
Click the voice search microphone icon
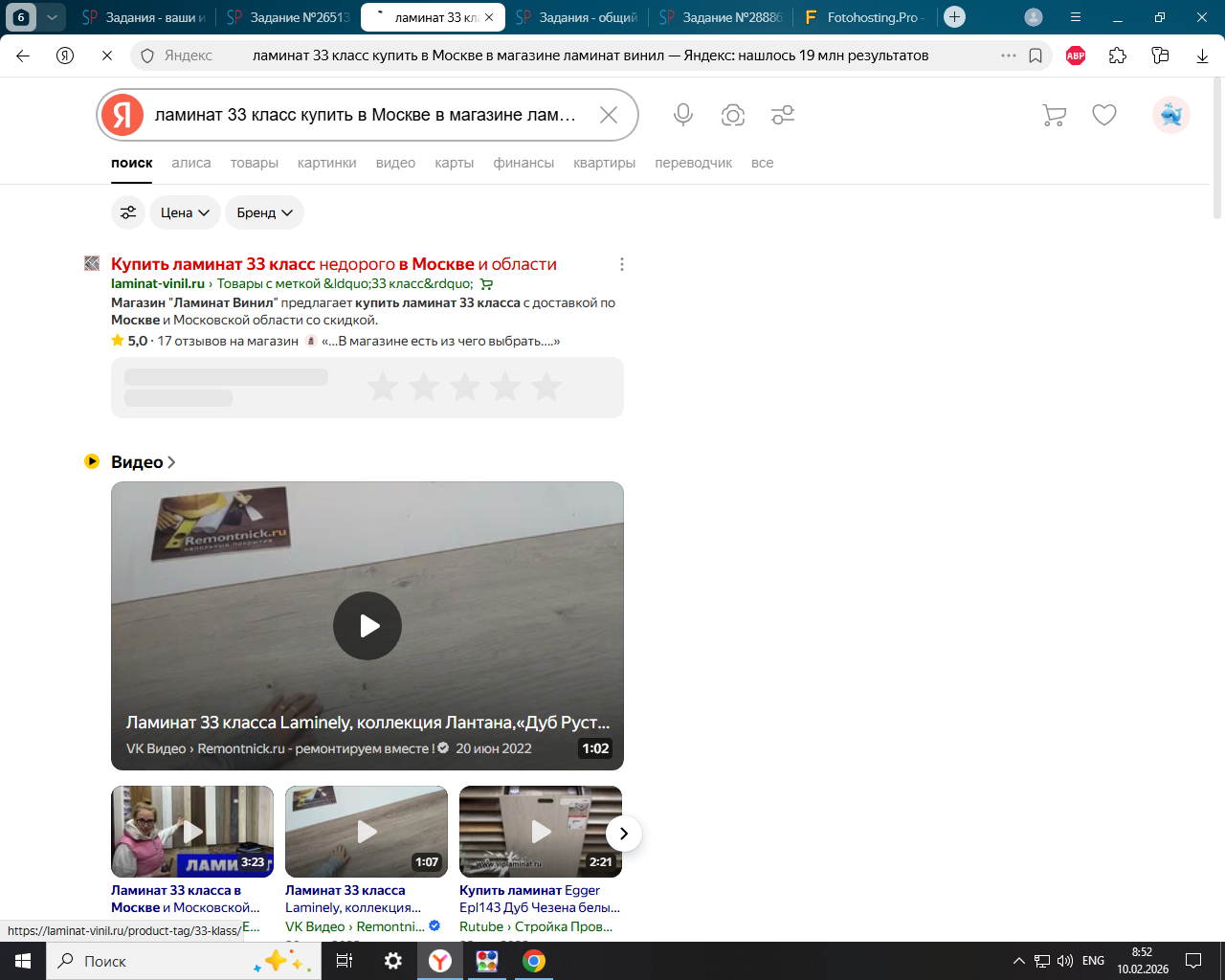(x=682, y=115)
